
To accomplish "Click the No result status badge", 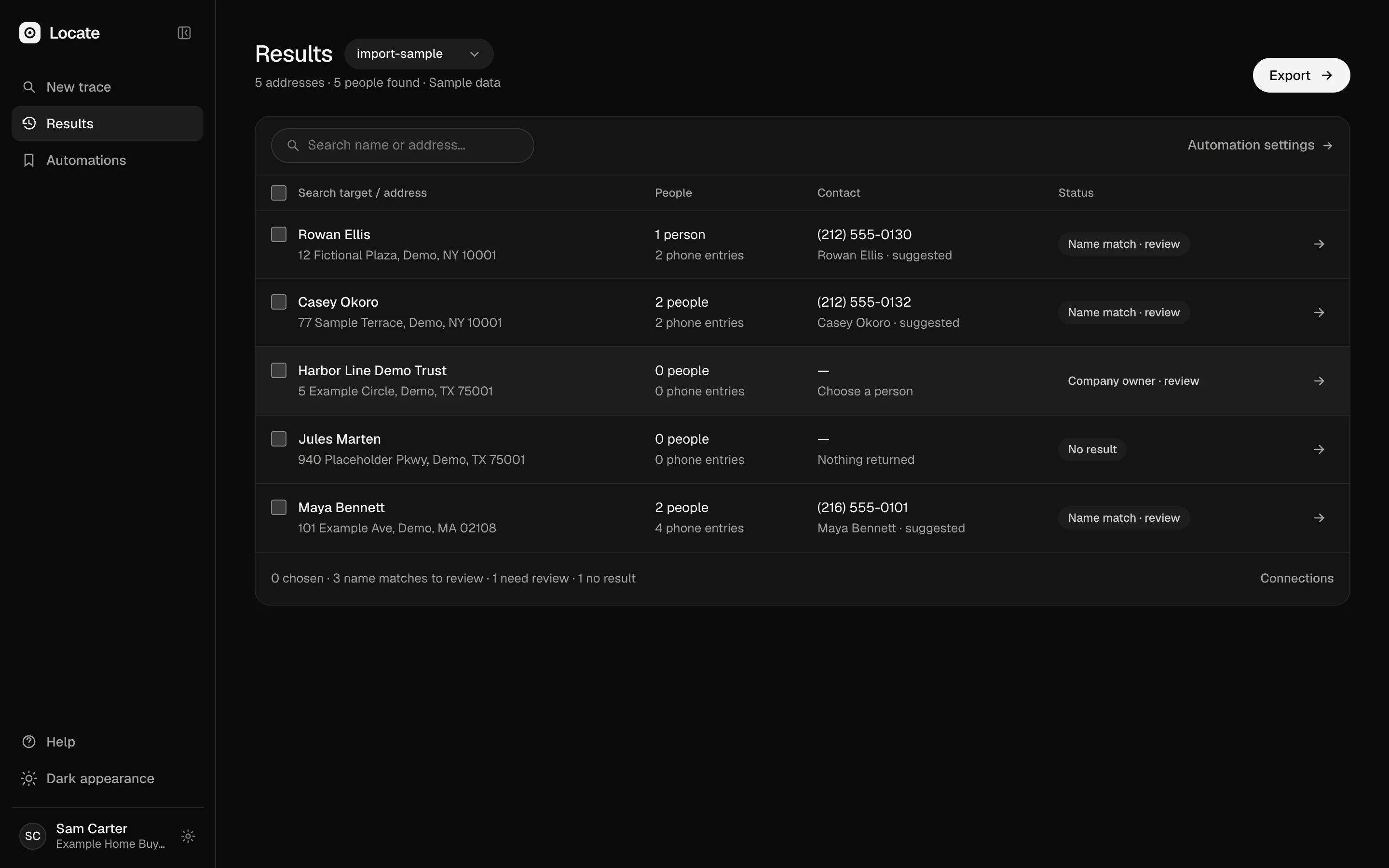I will (1092, 449).
